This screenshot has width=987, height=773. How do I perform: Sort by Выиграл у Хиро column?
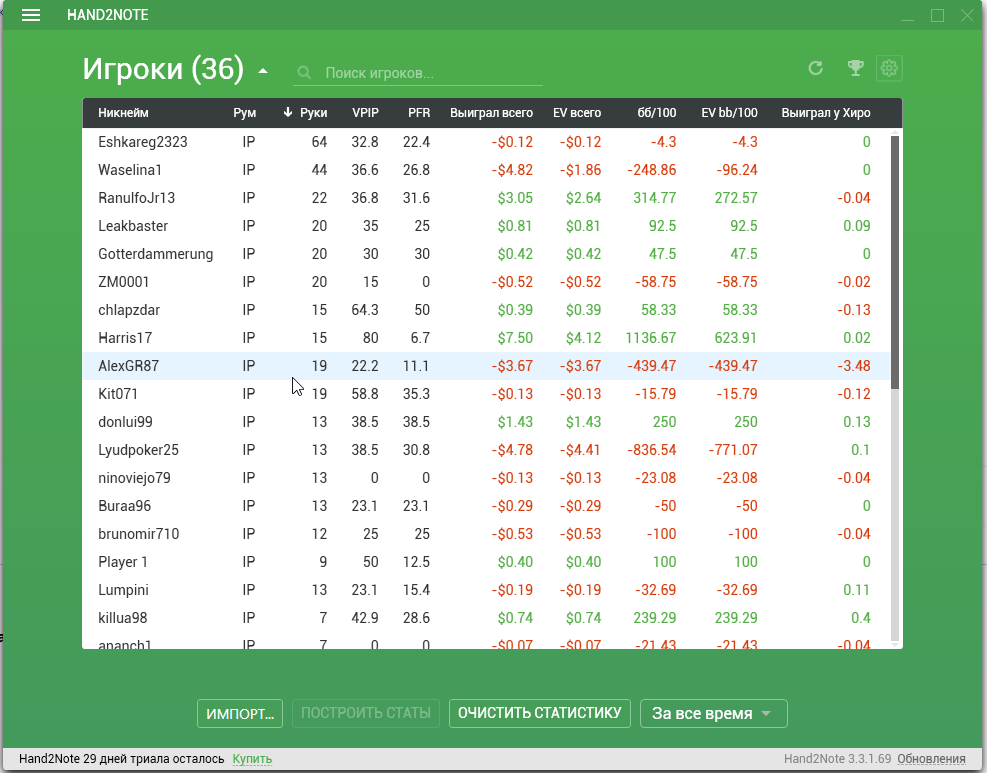826,113
